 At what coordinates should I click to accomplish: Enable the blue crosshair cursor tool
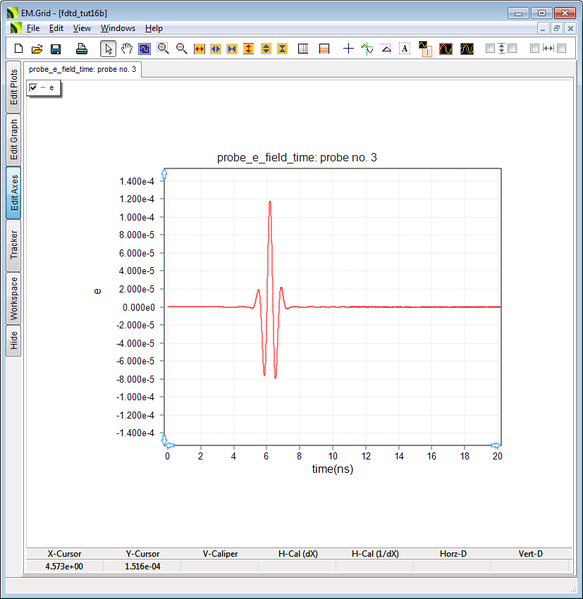348,49
